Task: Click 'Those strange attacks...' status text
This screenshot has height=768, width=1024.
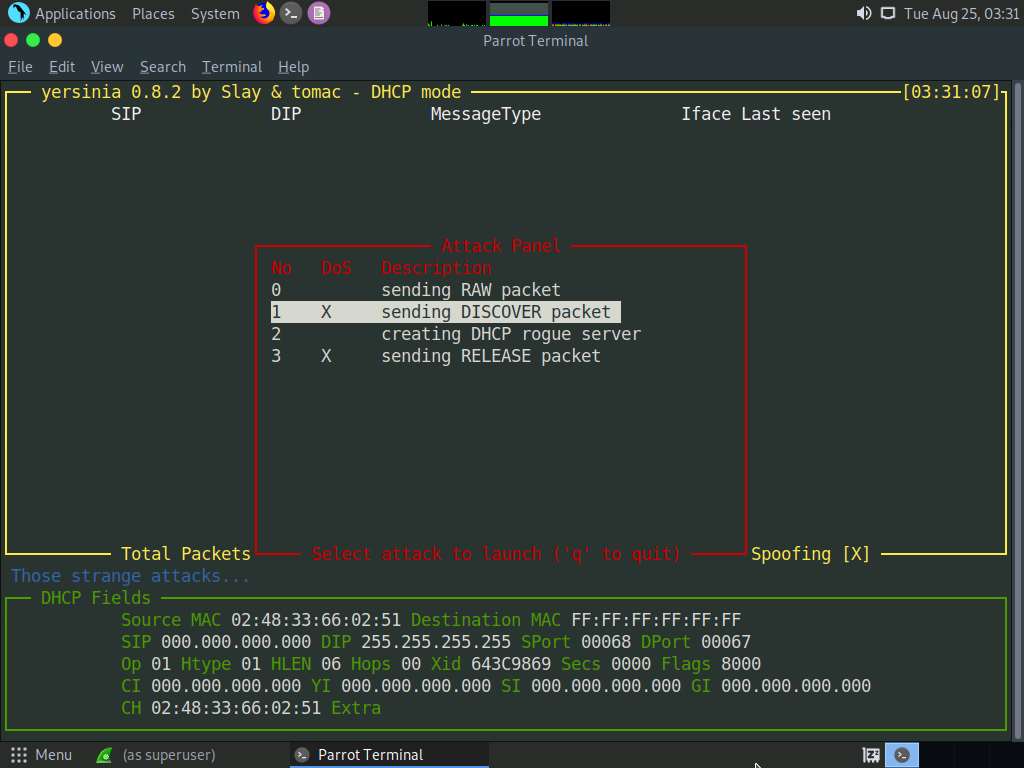Action: (x=130, y=576)
